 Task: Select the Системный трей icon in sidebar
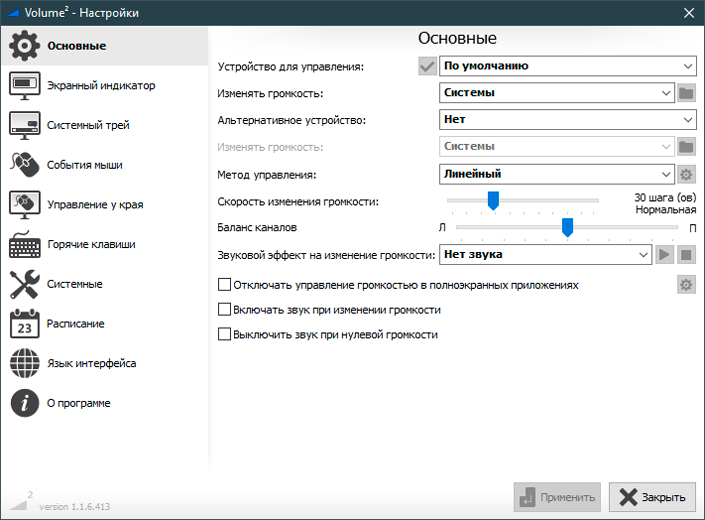tap(24, 125)
